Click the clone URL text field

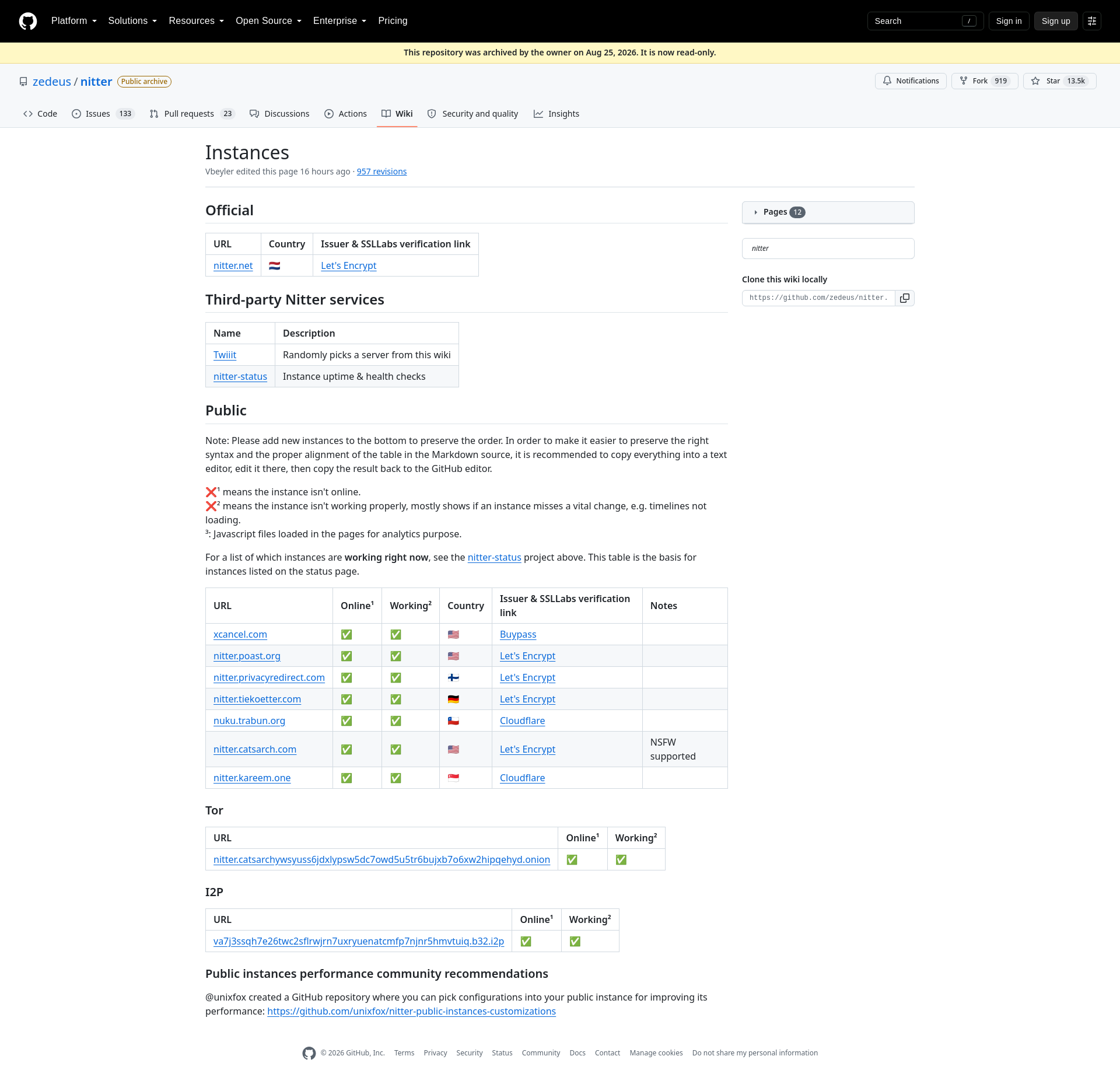(x=818, y=298)
